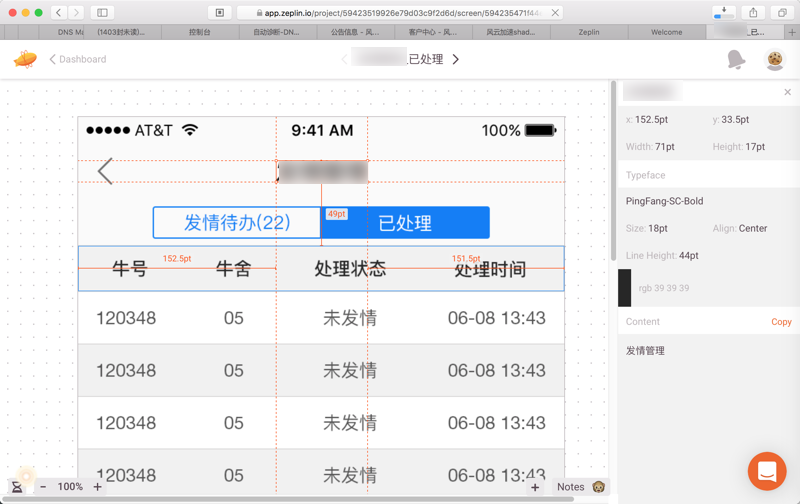Viewport: 800px width, 504px height.
Task: Switch to the 自动诊断 browser tab
Action: coord(277,32)
